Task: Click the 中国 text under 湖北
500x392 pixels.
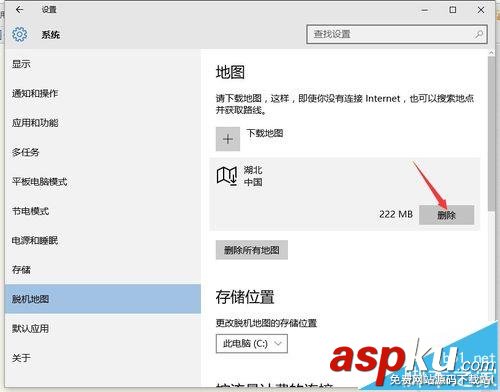Action: [x=253, y=182]
